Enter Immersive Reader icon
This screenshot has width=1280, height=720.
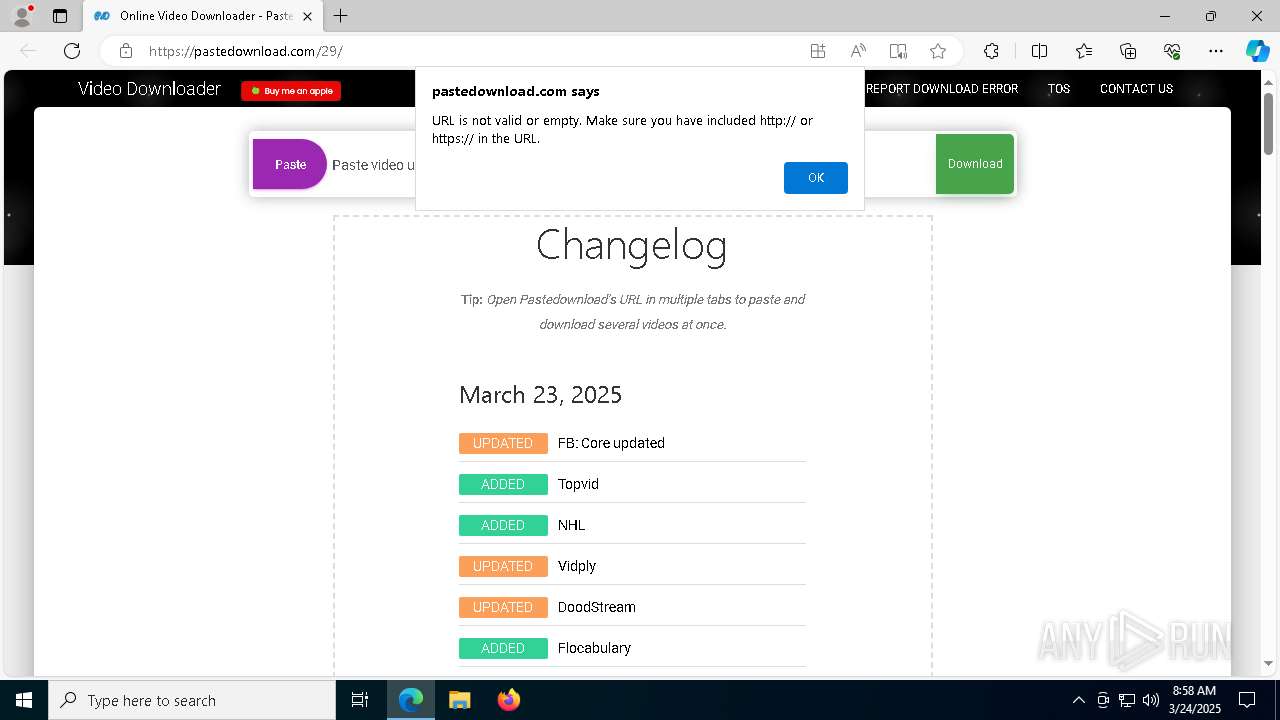click(x=898, y=51)
